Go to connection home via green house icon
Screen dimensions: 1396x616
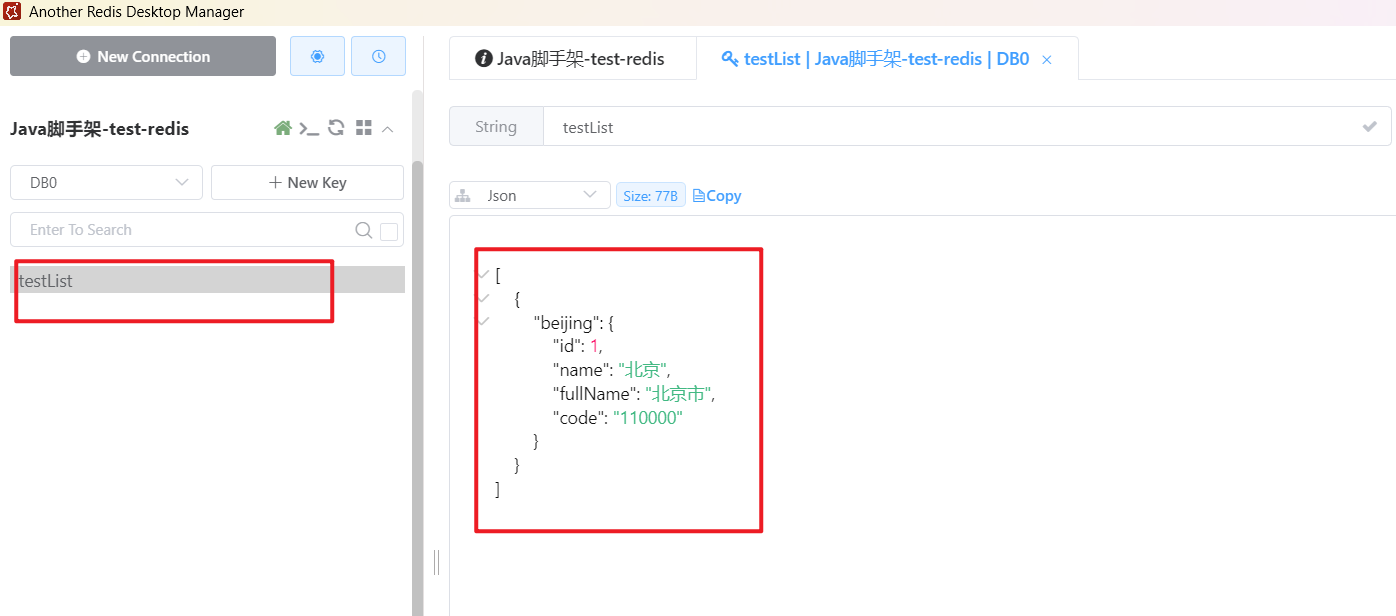coord(283,128)
